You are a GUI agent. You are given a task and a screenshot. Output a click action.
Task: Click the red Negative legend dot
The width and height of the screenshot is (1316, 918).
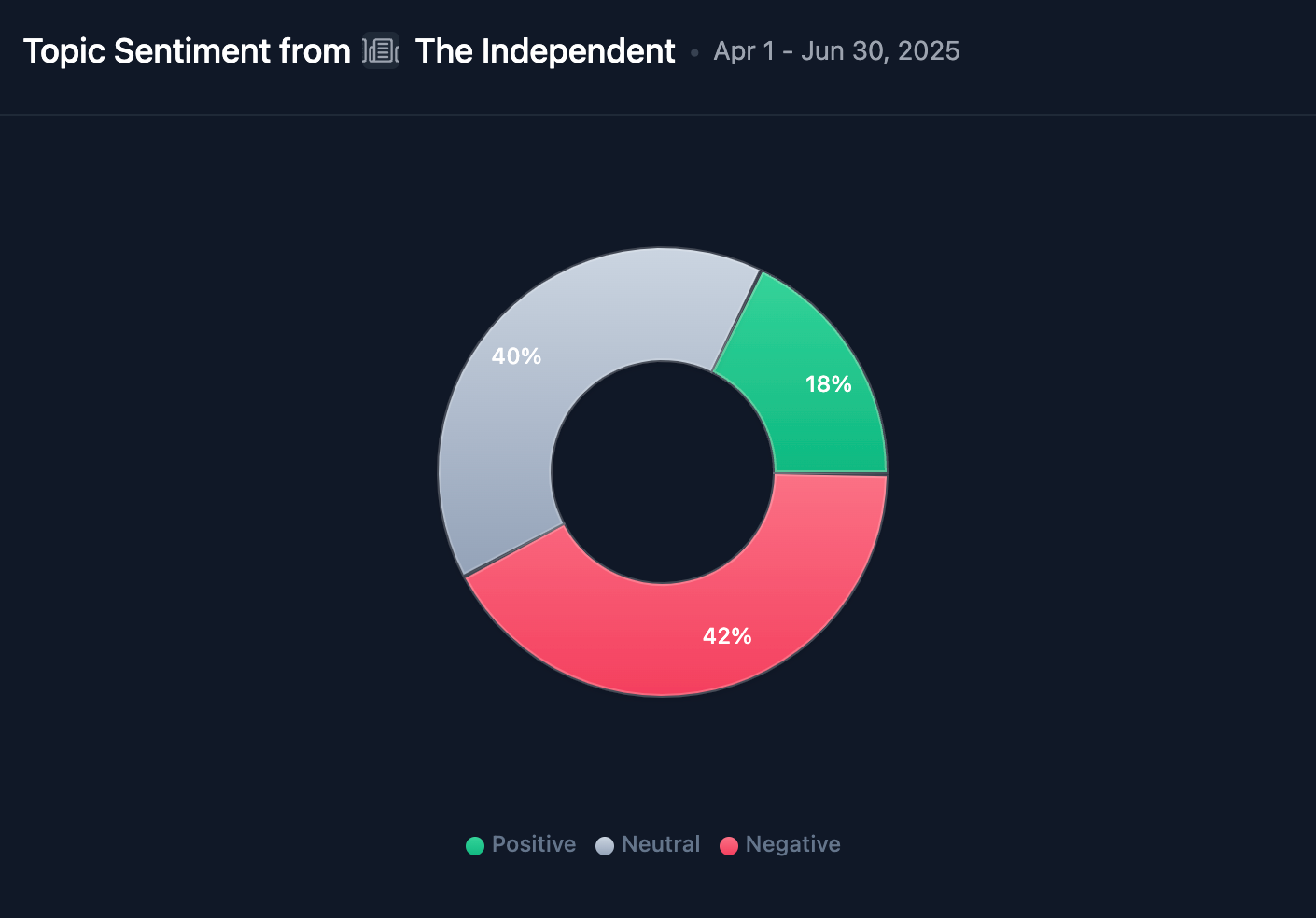(x=729, y=845)
